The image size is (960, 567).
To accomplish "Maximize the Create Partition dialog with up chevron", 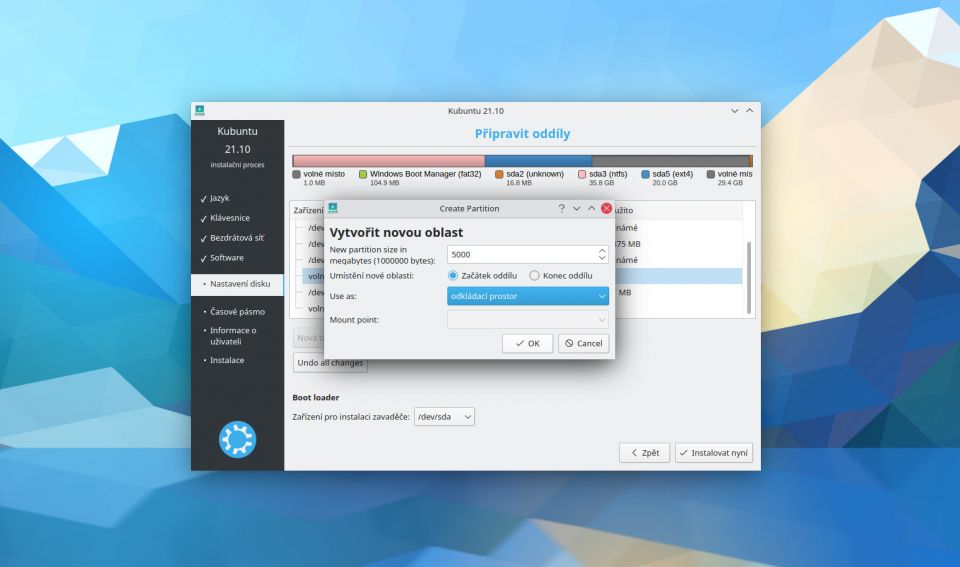I will (x=591, y=208).
